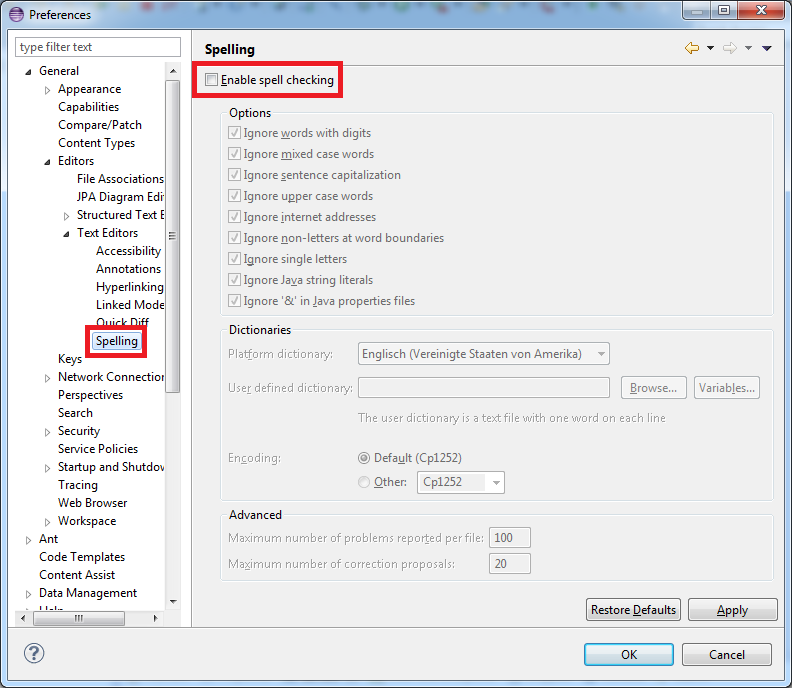Click the help question mark icon

click(34, 654)
